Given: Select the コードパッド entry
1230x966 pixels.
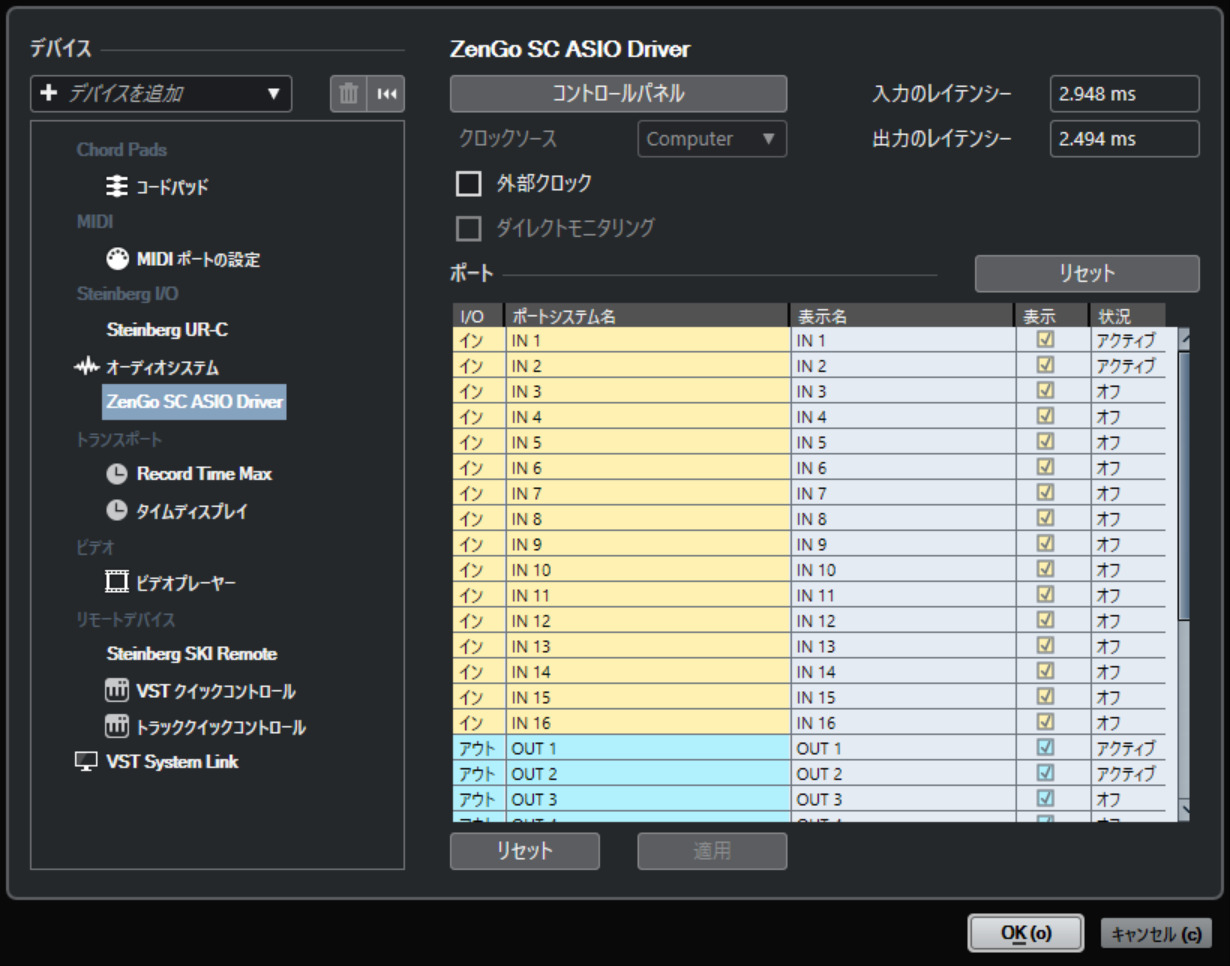Looking at the screenshot, I should pos(172,187).
